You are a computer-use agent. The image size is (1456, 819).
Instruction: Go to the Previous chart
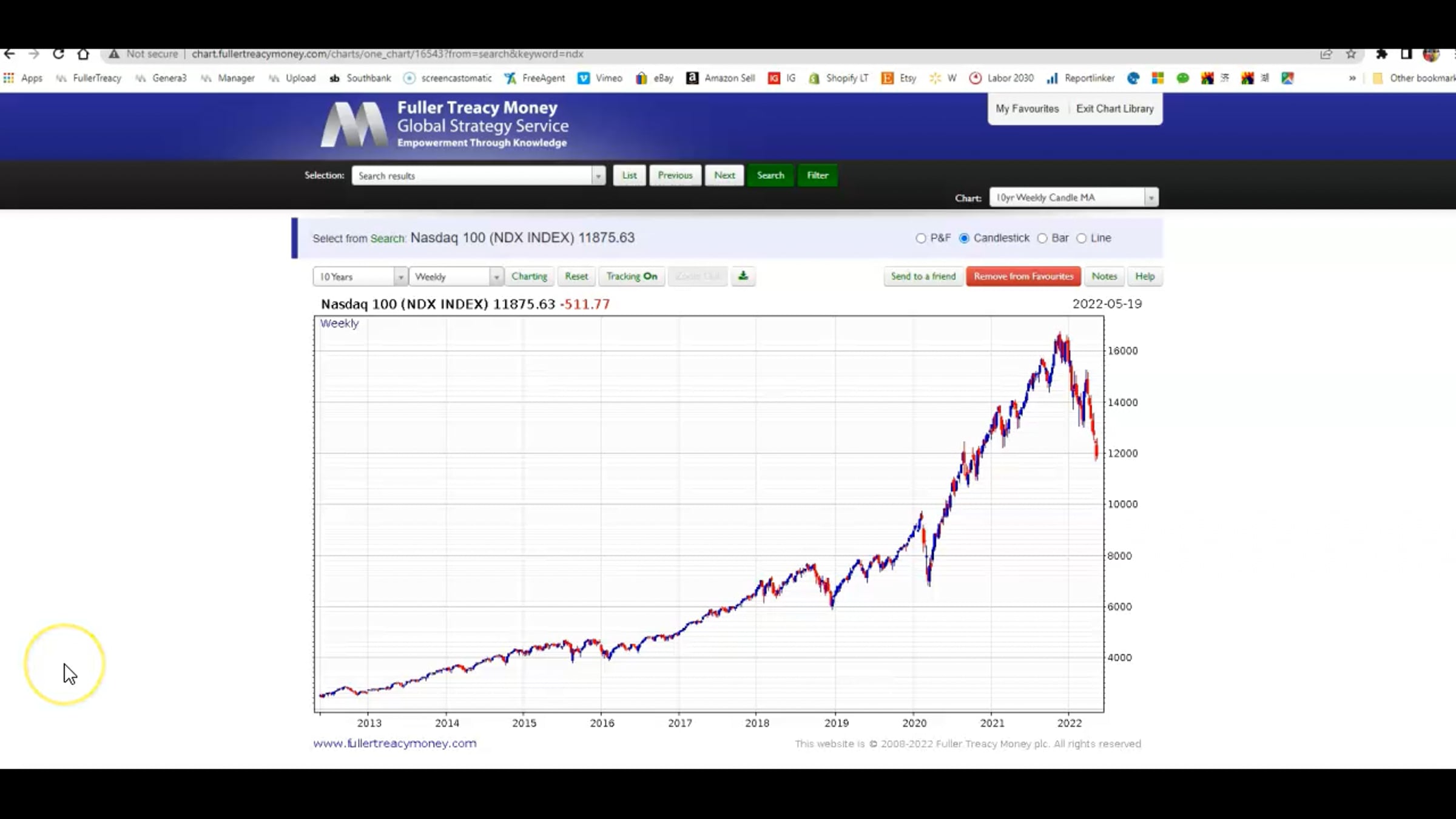[675, 175]
